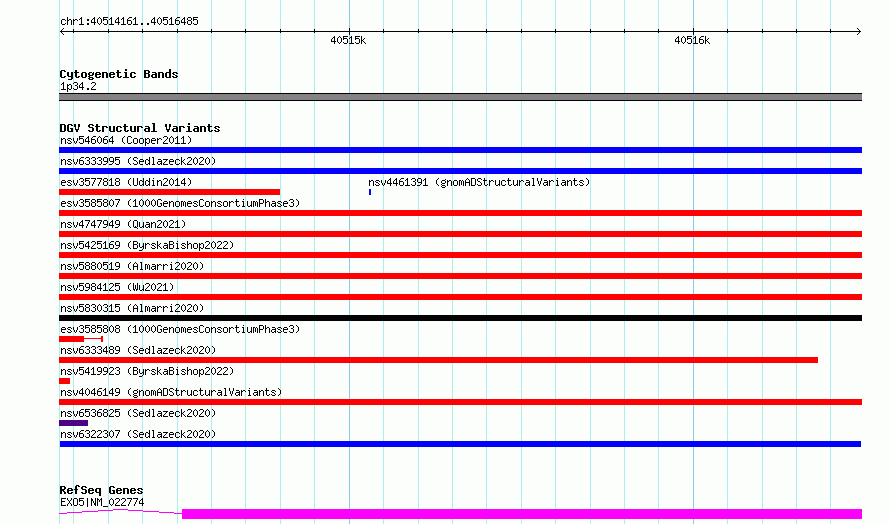Click the Cytogenetic Bands track title
Screen dimensions: 890x524
[119, 74]
